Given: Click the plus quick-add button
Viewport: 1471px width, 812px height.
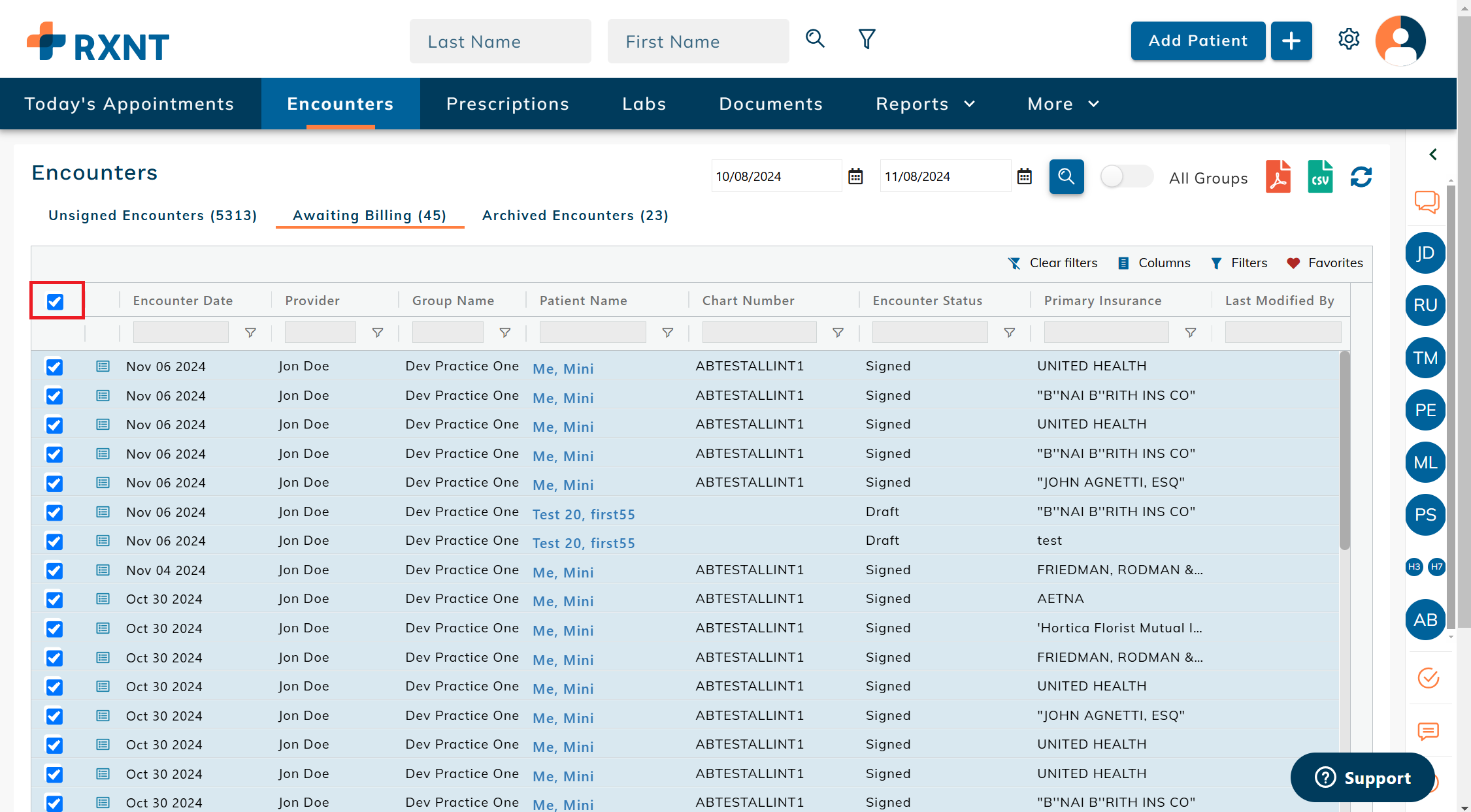Looking at the screenshot, I should tap(1291, 41).
